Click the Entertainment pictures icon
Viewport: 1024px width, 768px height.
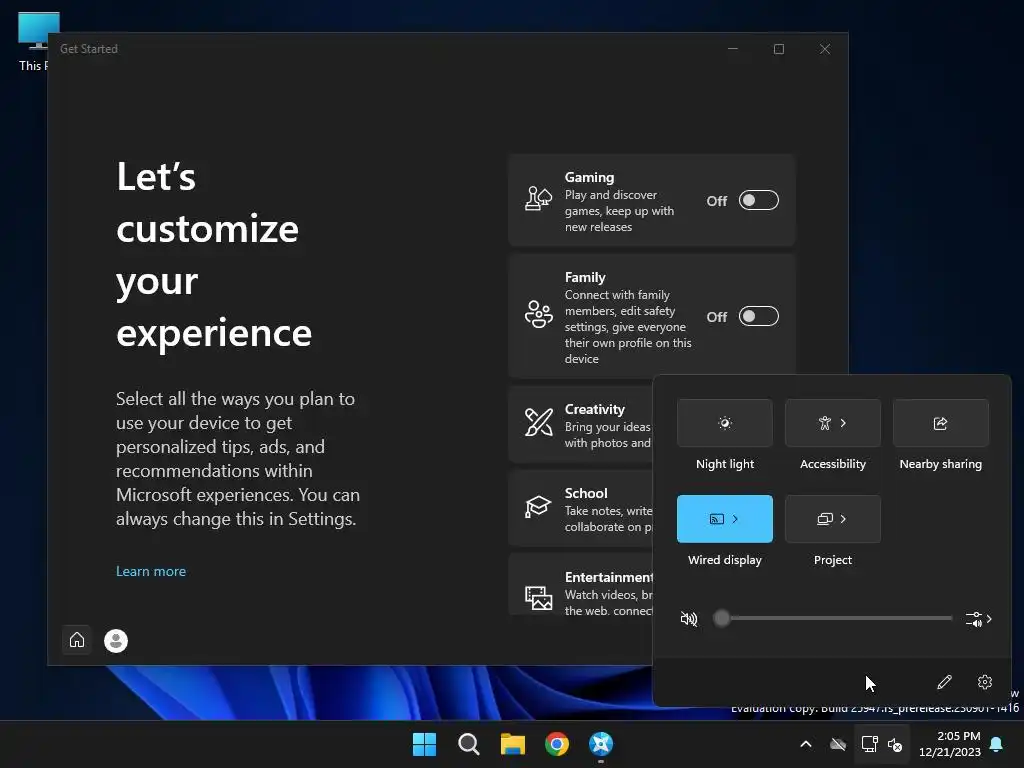click(x=538, y=598)
